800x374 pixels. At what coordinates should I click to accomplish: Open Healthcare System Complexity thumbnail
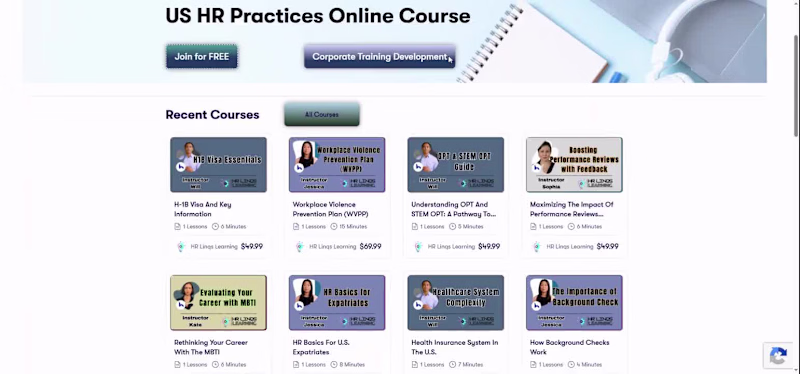[x=456, y=303]
